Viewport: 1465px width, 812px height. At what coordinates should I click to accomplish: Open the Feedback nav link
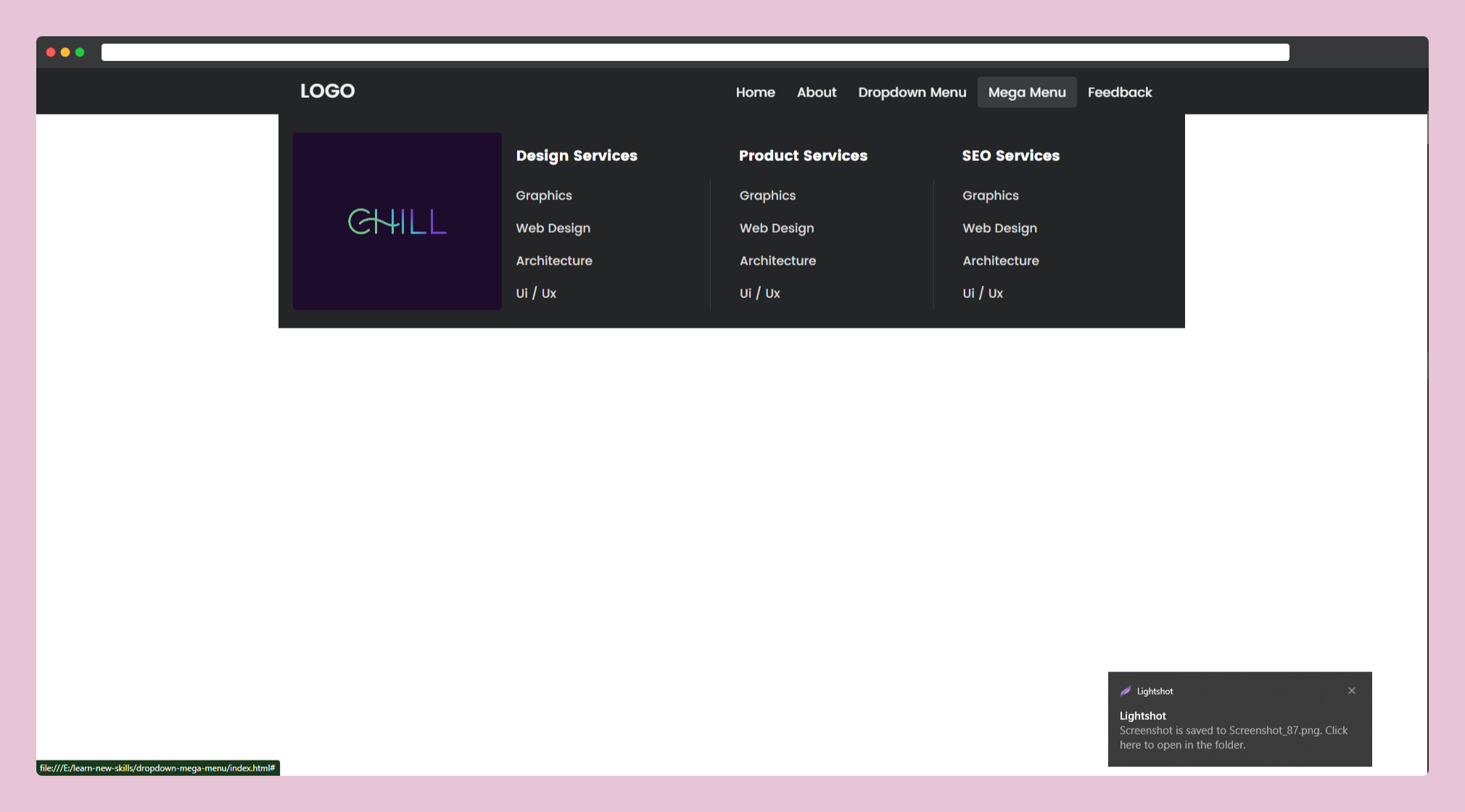coord(1119,93)
